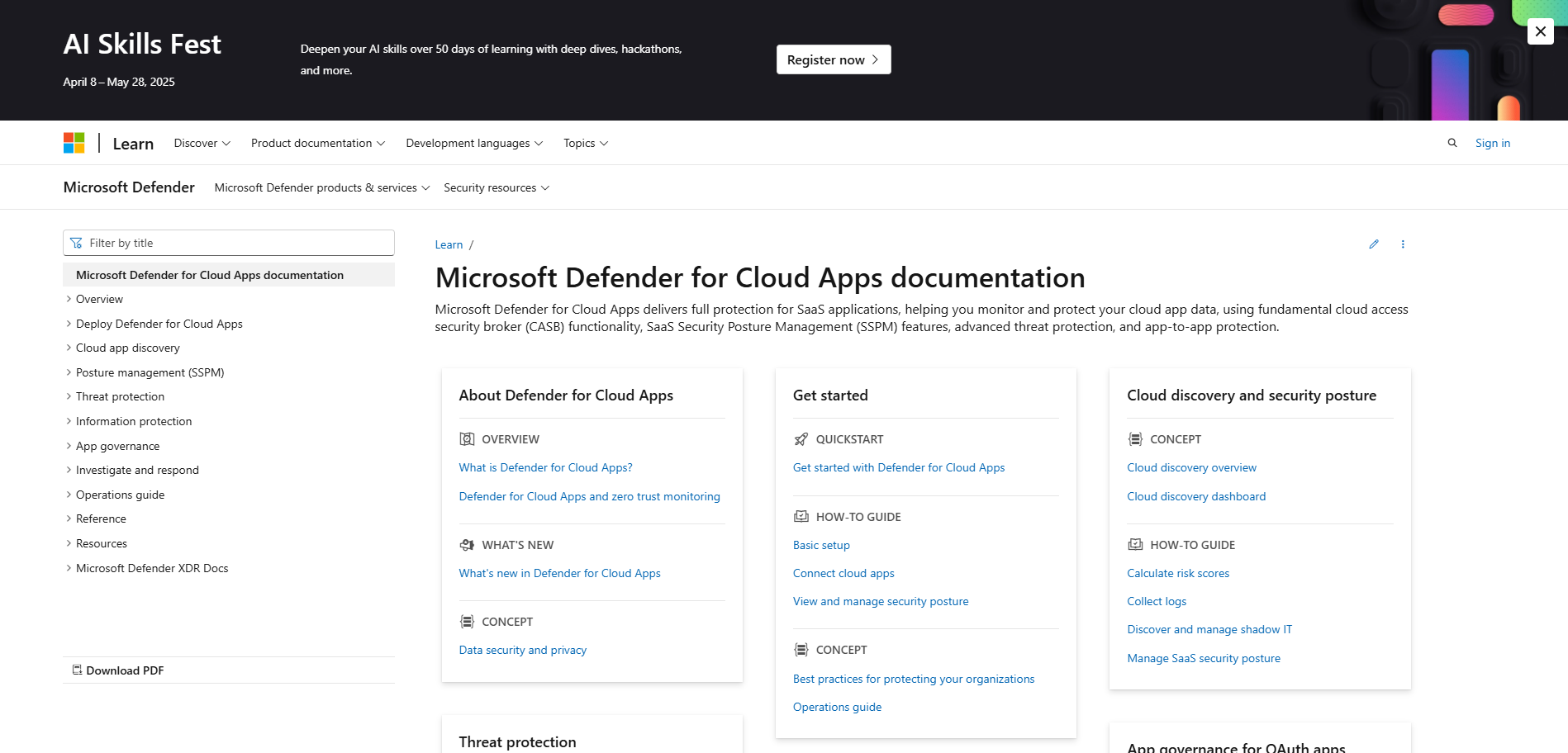
Task: Expand Cloud app discovery in sidebar
Action: [69, 348]
